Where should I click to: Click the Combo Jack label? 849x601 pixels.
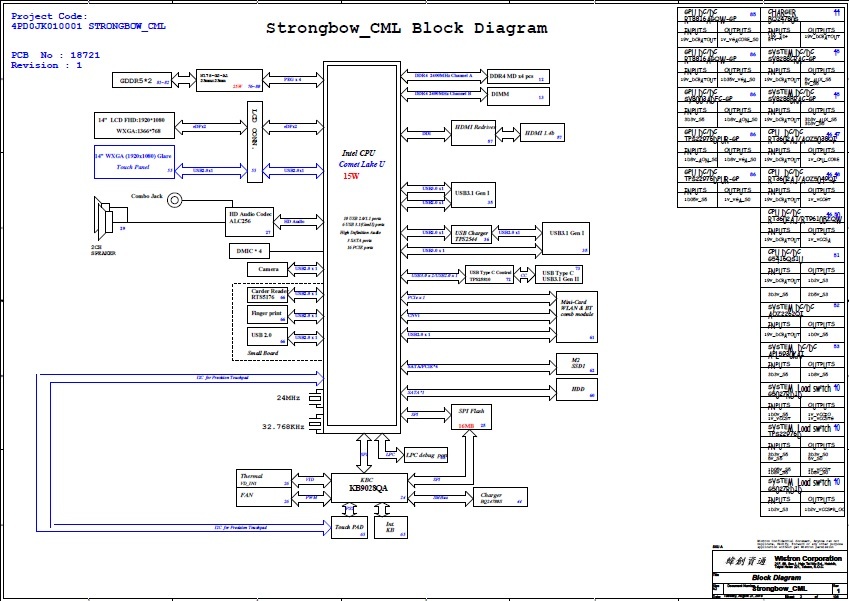tap(147, 196)
